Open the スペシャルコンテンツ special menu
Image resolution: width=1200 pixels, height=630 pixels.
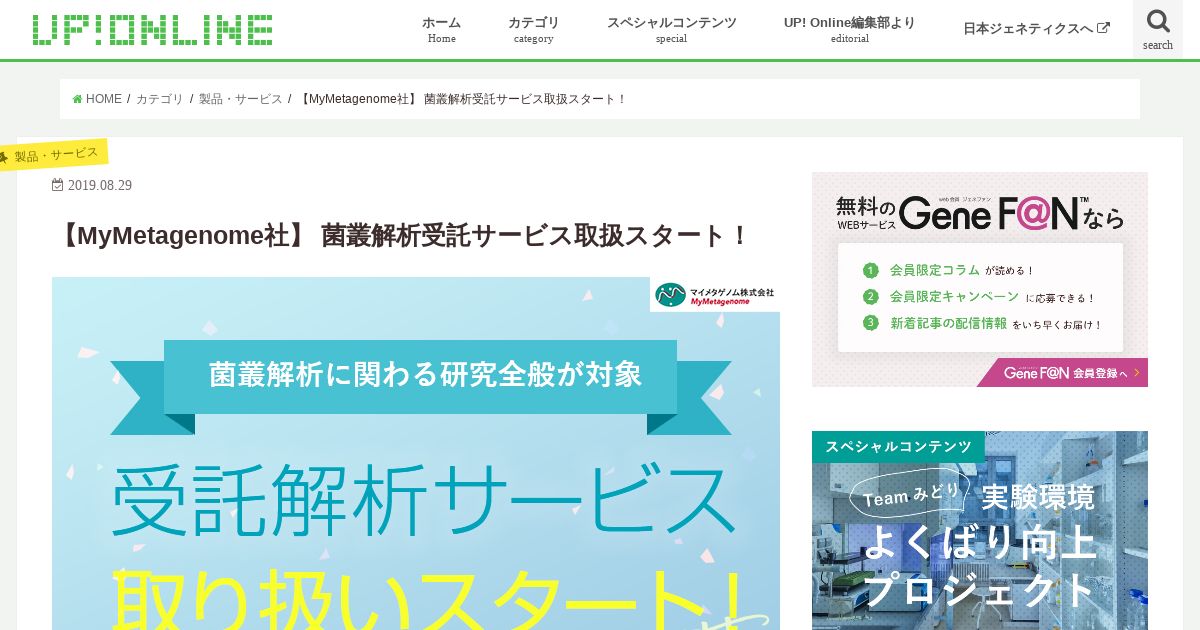(671, 29)
